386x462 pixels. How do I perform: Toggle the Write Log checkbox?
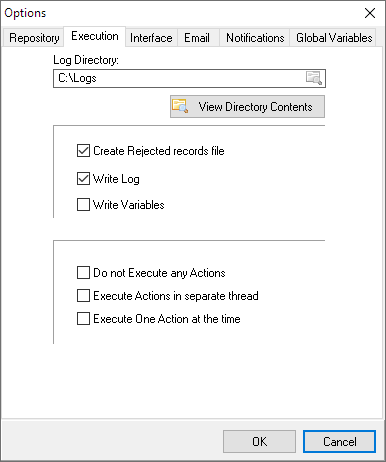coord(83,179)
